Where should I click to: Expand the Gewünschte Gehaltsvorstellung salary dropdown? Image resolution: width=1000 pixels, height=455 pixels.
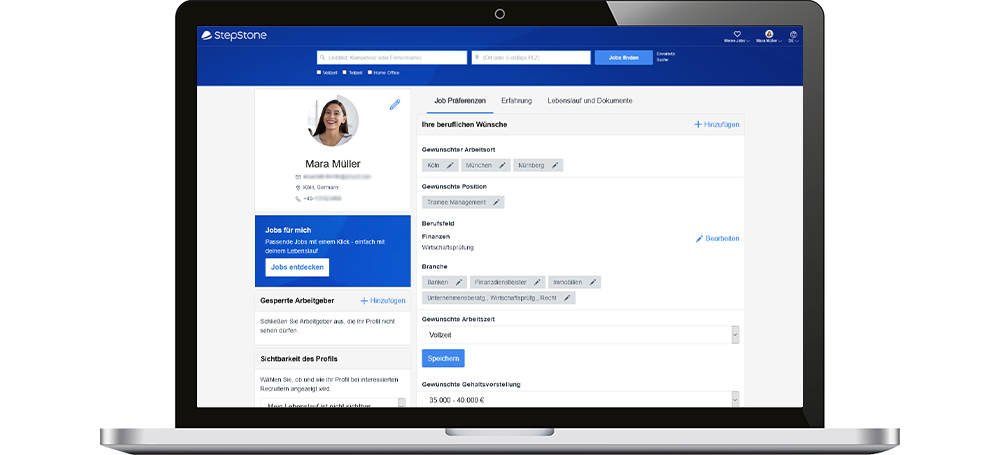[580, 399]
